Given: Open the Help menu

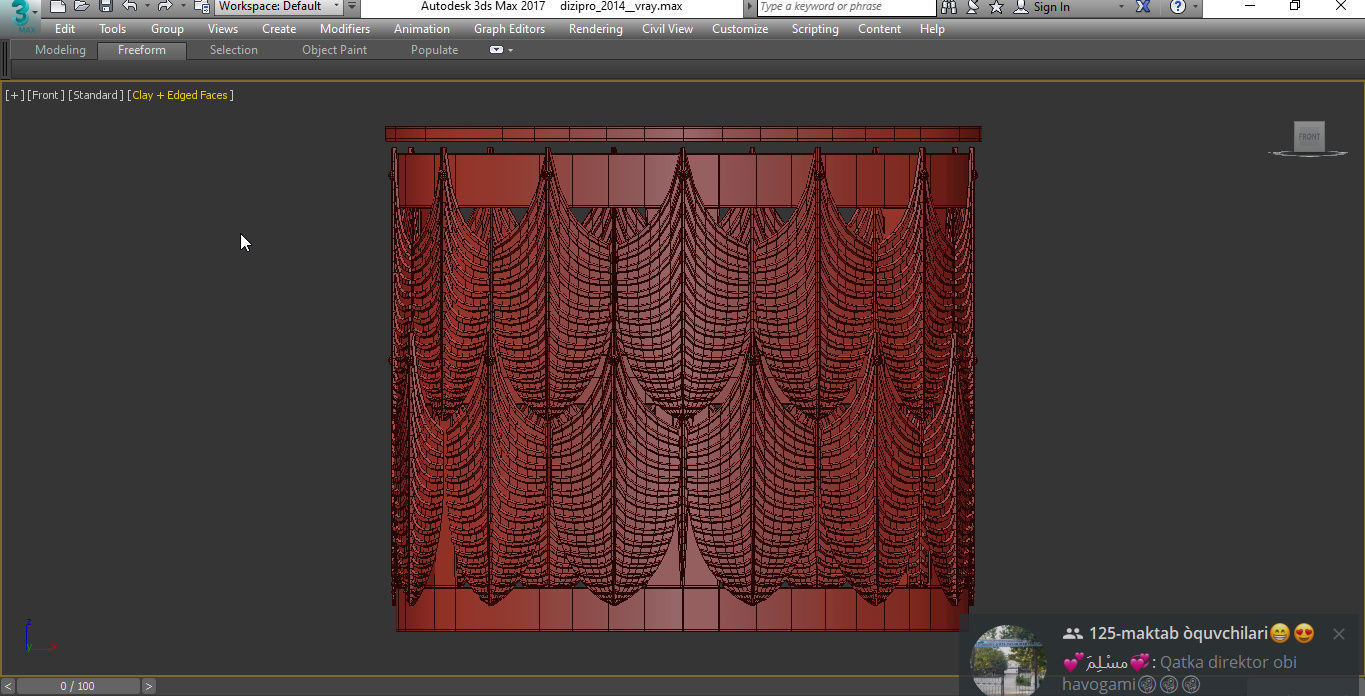Looking at the screenshot, I should (x=932, y=29).
